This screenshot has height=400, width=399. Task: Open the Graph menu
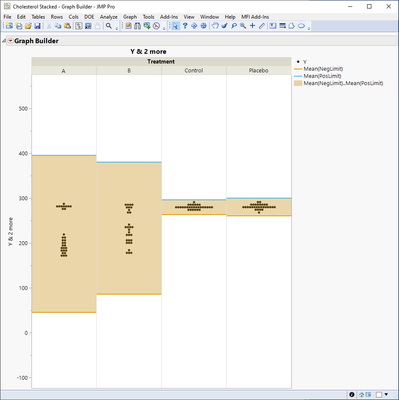point(130,17)
